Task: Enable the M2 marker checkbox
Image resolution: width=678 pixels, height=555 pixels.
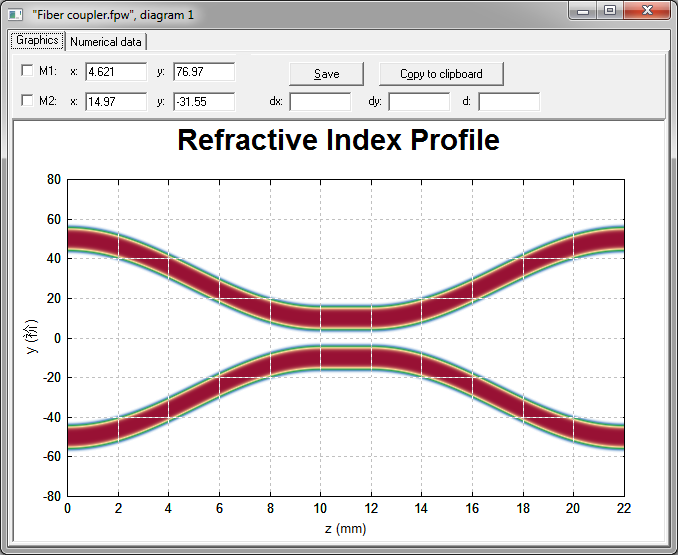Action: [27, 101]
